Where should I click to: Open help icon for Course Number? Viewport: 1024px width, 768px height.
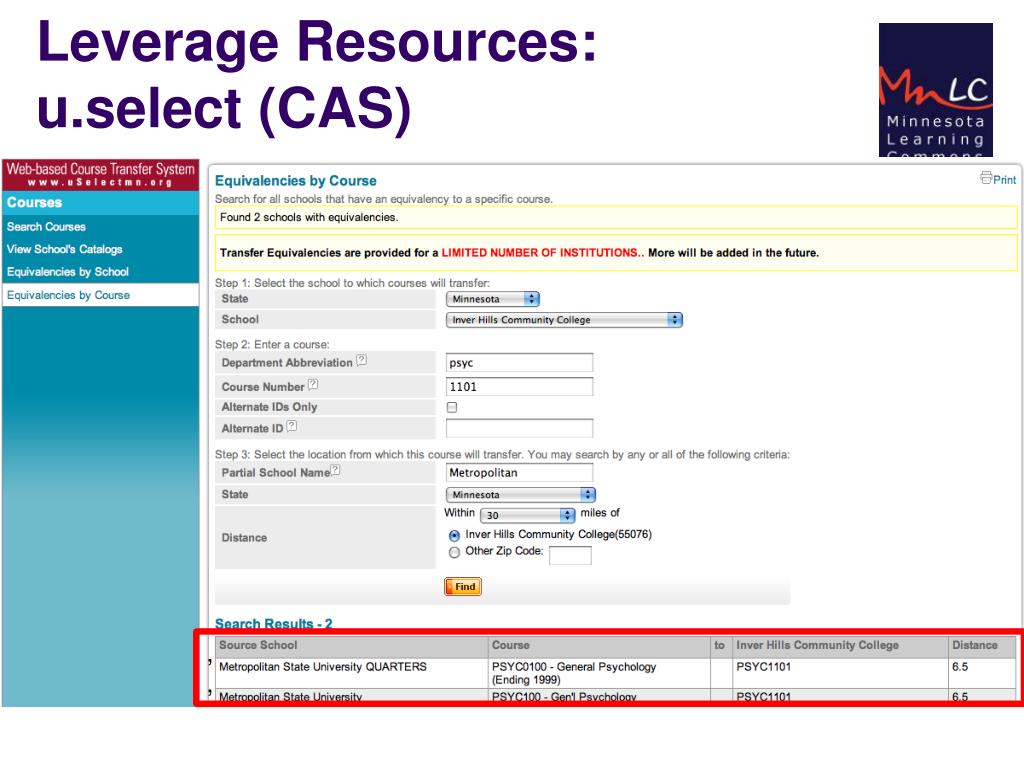[x=313, y=384]
